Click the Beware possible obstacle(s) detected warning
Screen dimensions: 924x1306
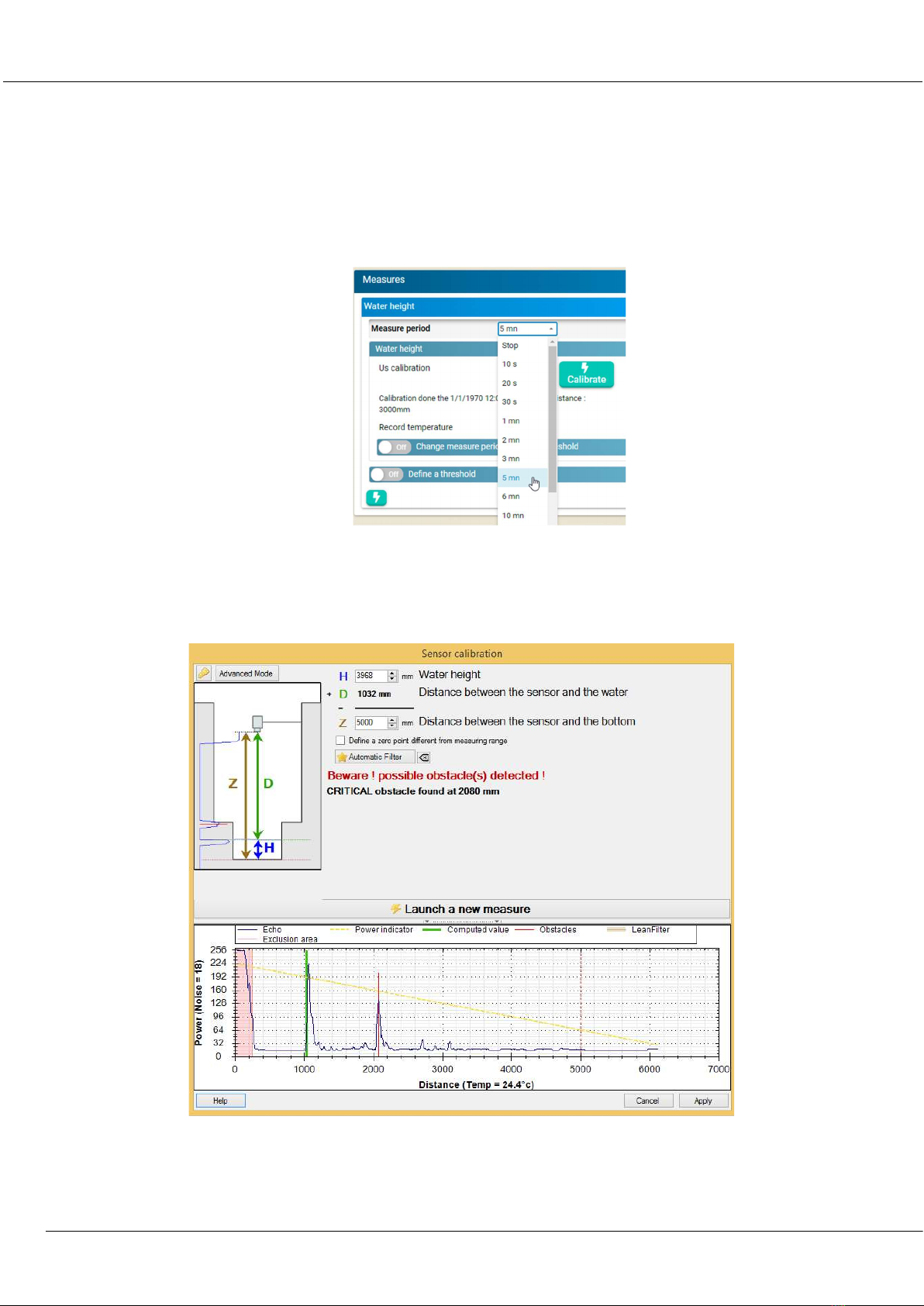pos(436,775)
